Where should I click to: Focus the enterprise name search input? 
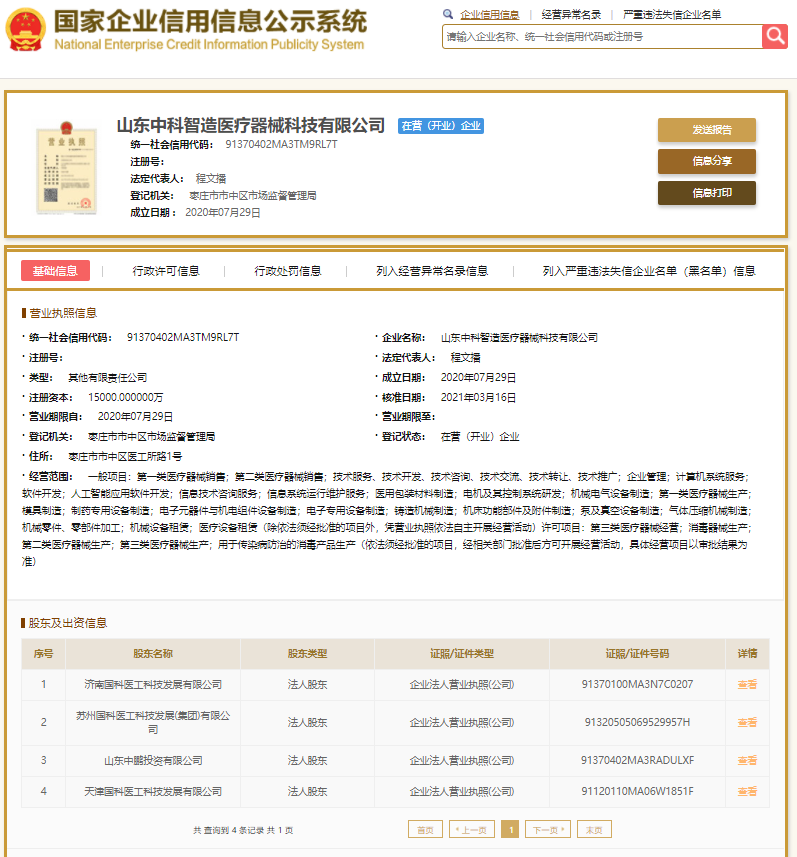point(602,37)
